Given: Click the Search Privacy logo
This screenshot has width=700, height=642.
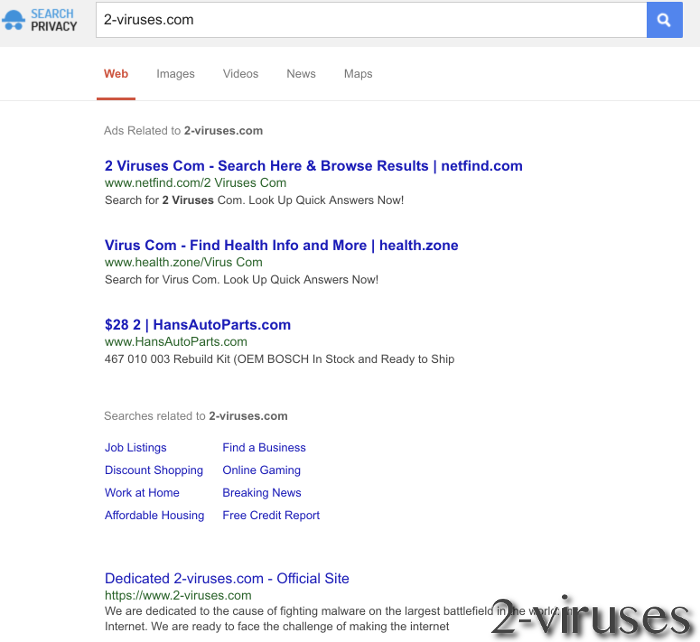Looking at the screenshot, I should click(x=39, y=20).
